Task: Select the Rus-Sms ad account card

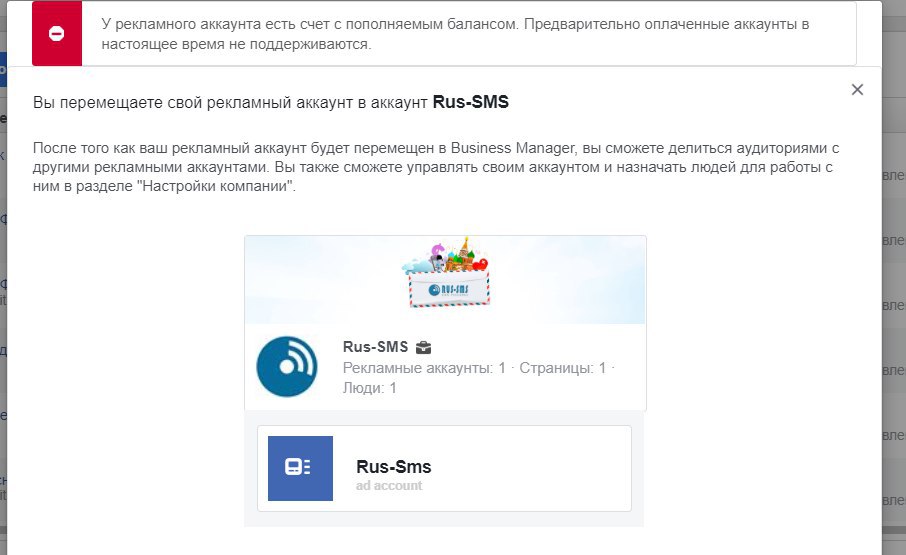Action: click(444, 468)
